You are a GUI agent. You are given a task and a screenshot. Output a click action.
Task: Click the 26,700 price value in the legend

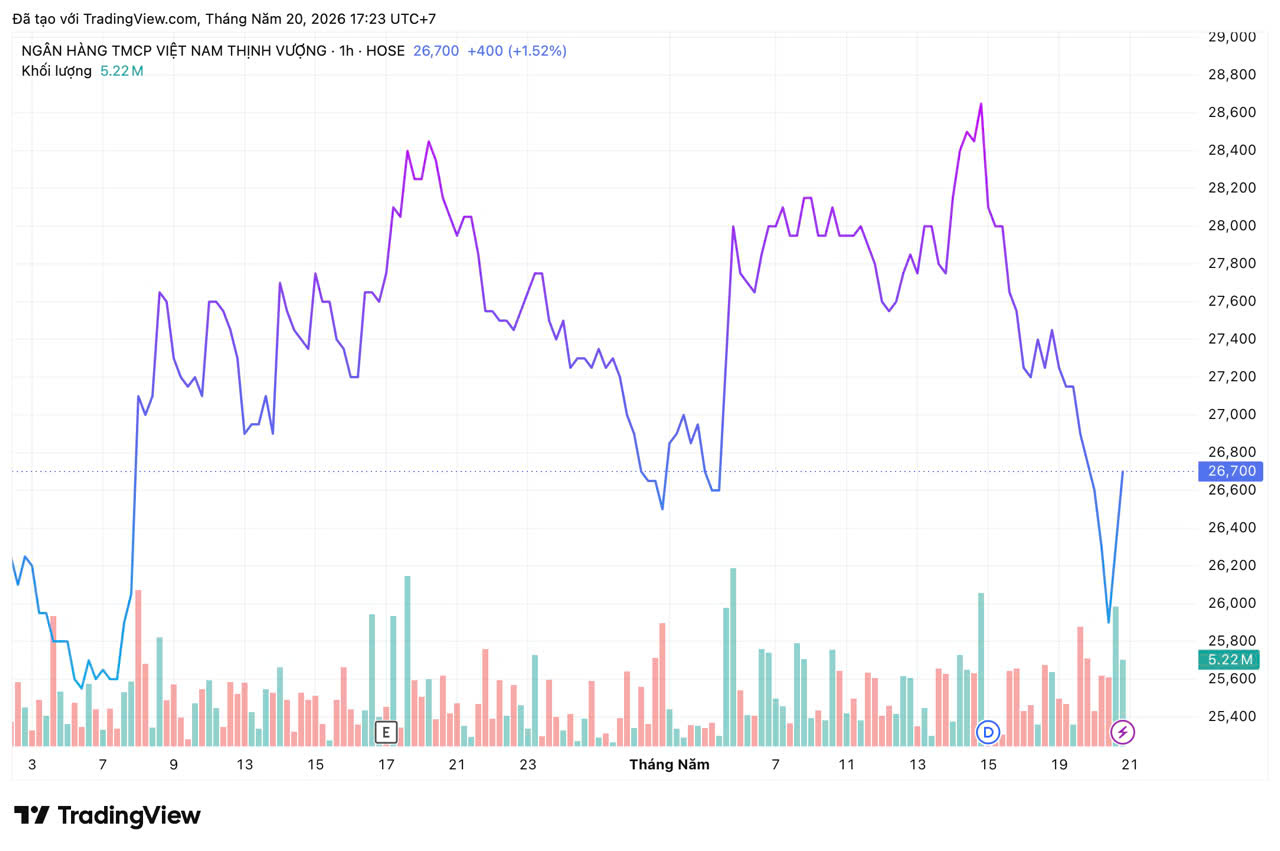(x=436, y=50)
